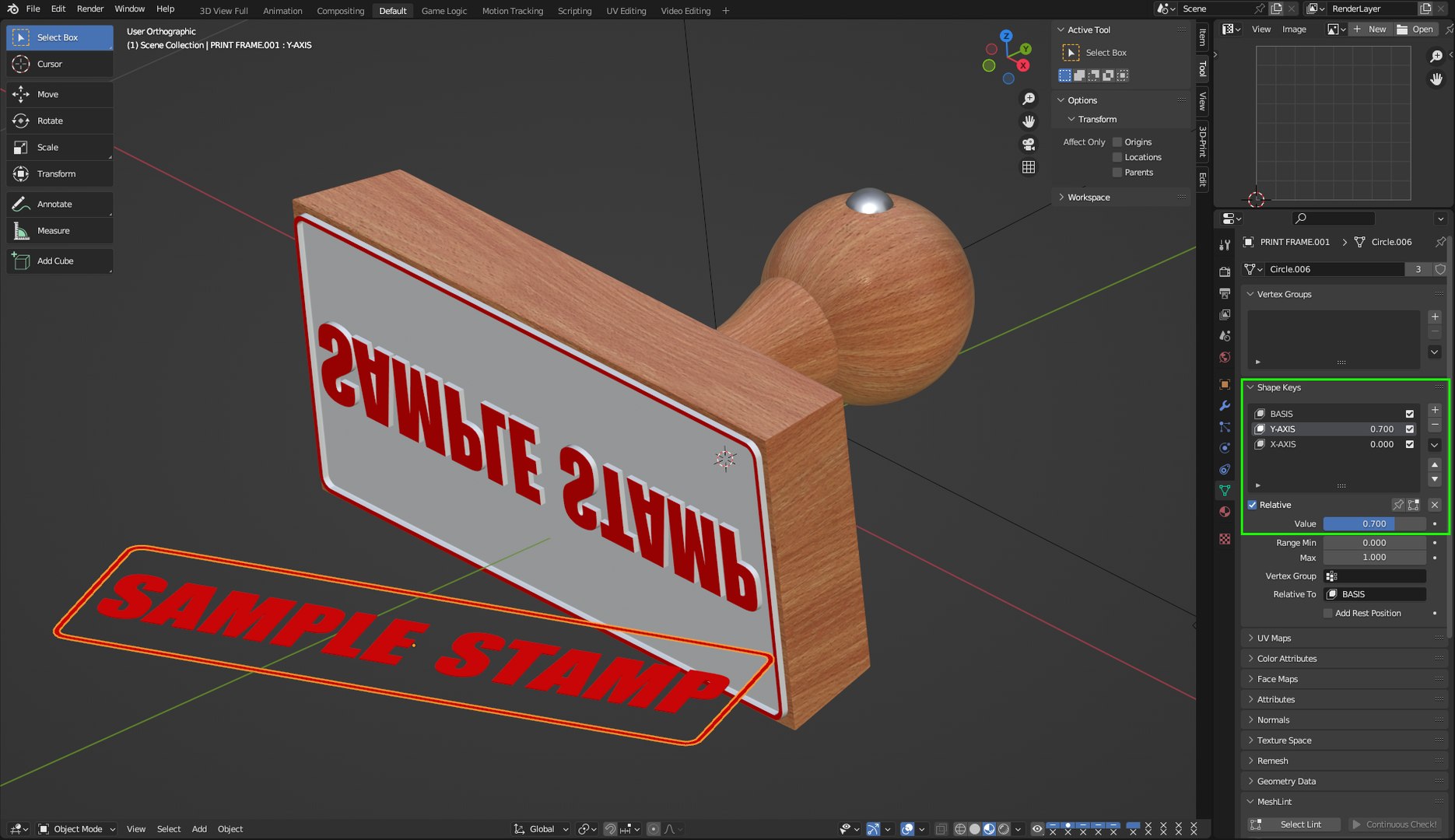The image size is (1455, 840).
Task: Switch to the Scripting workspace tab
Action: (x=574, y=11)
